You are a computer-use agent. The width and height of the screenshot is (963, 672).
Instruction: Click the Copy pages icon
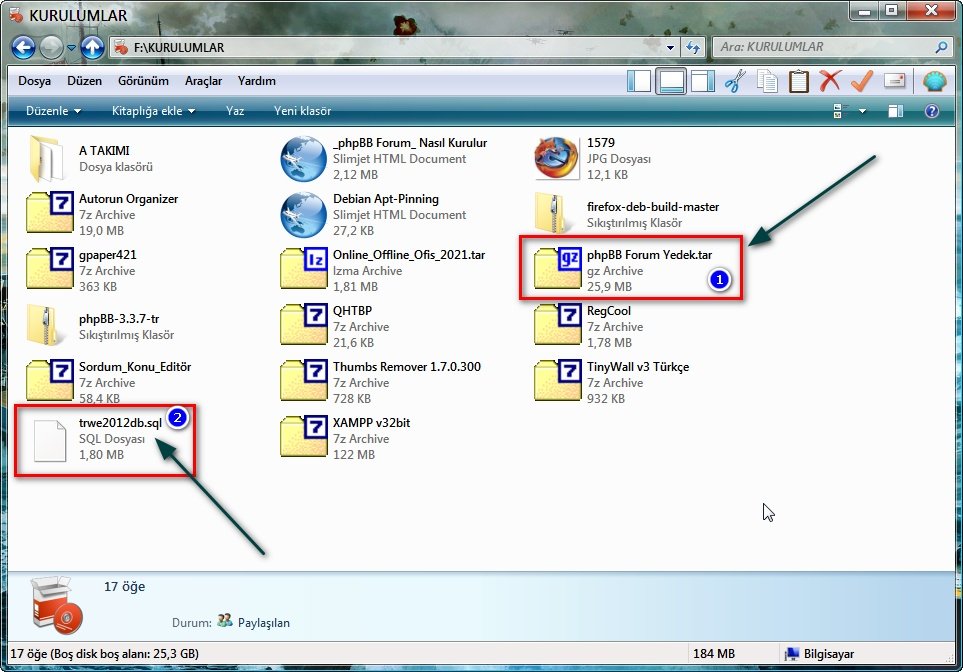(766, 81)
